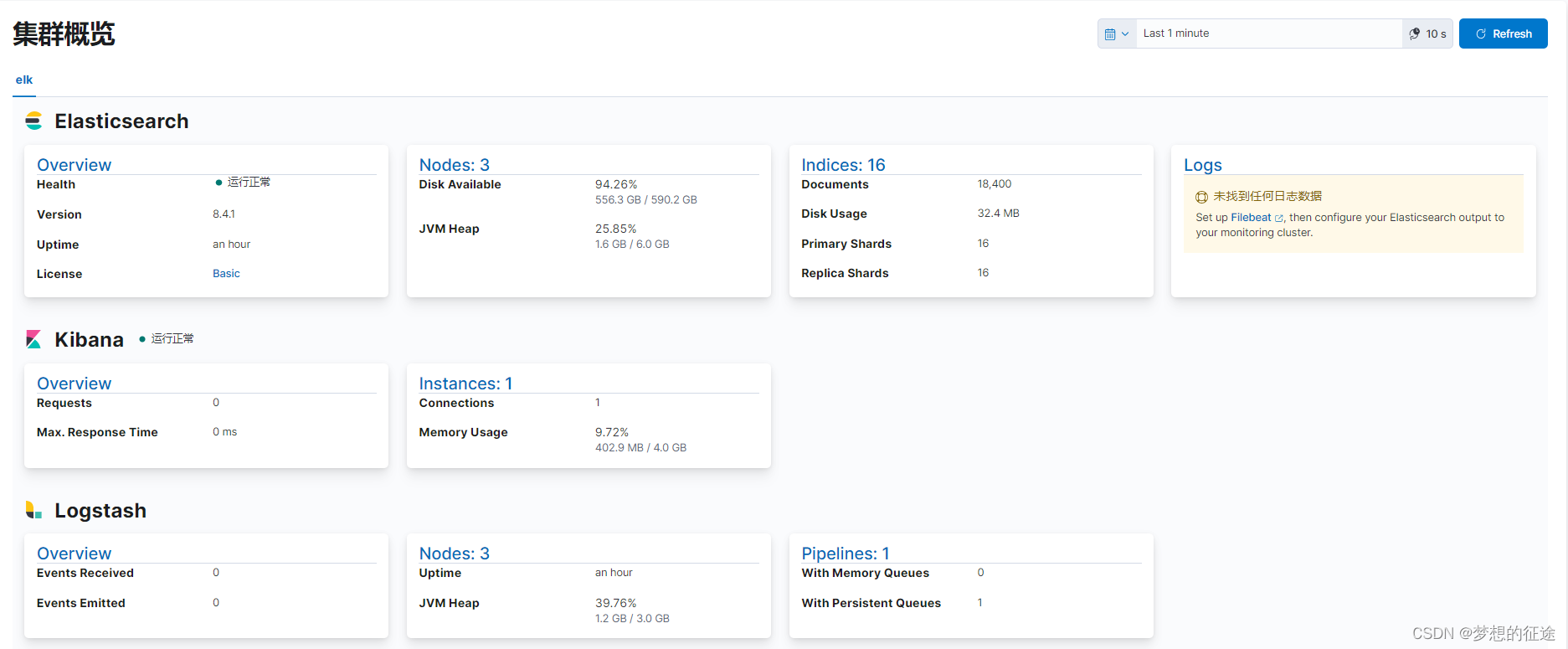Click the Kibana logo icon
Screen dimensions: 1568x649
coord(33,339)
